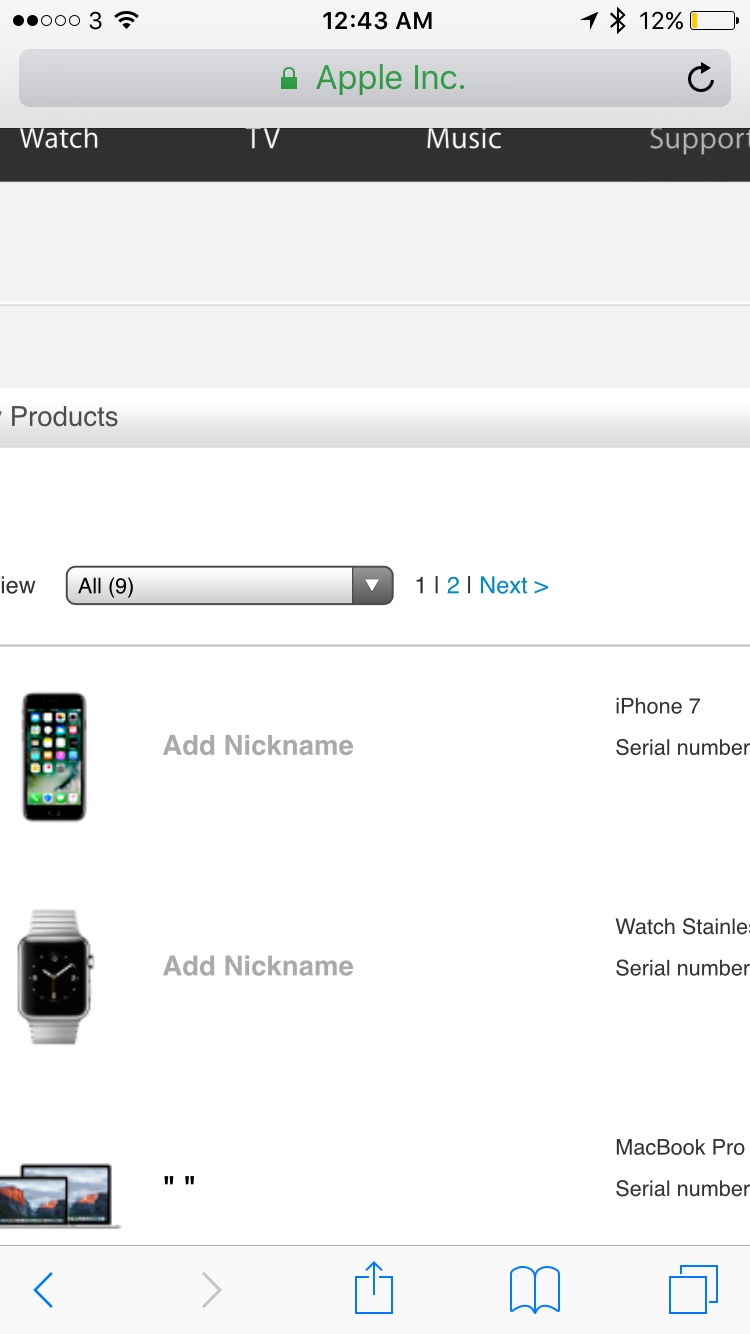This screenshot has height=1334, width=750.
Task: Open the TV navigation item
Action: [x=263, y=139]
